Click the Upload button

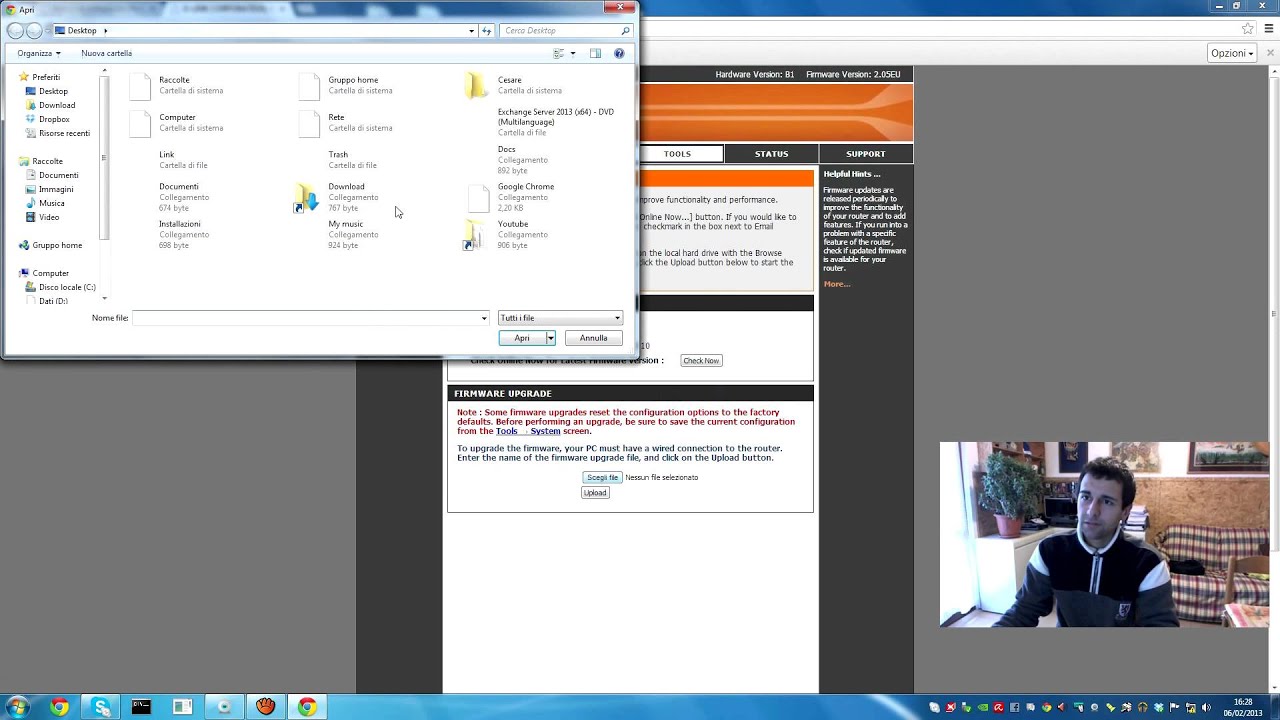pyautogui.click(x=595, y=493)
